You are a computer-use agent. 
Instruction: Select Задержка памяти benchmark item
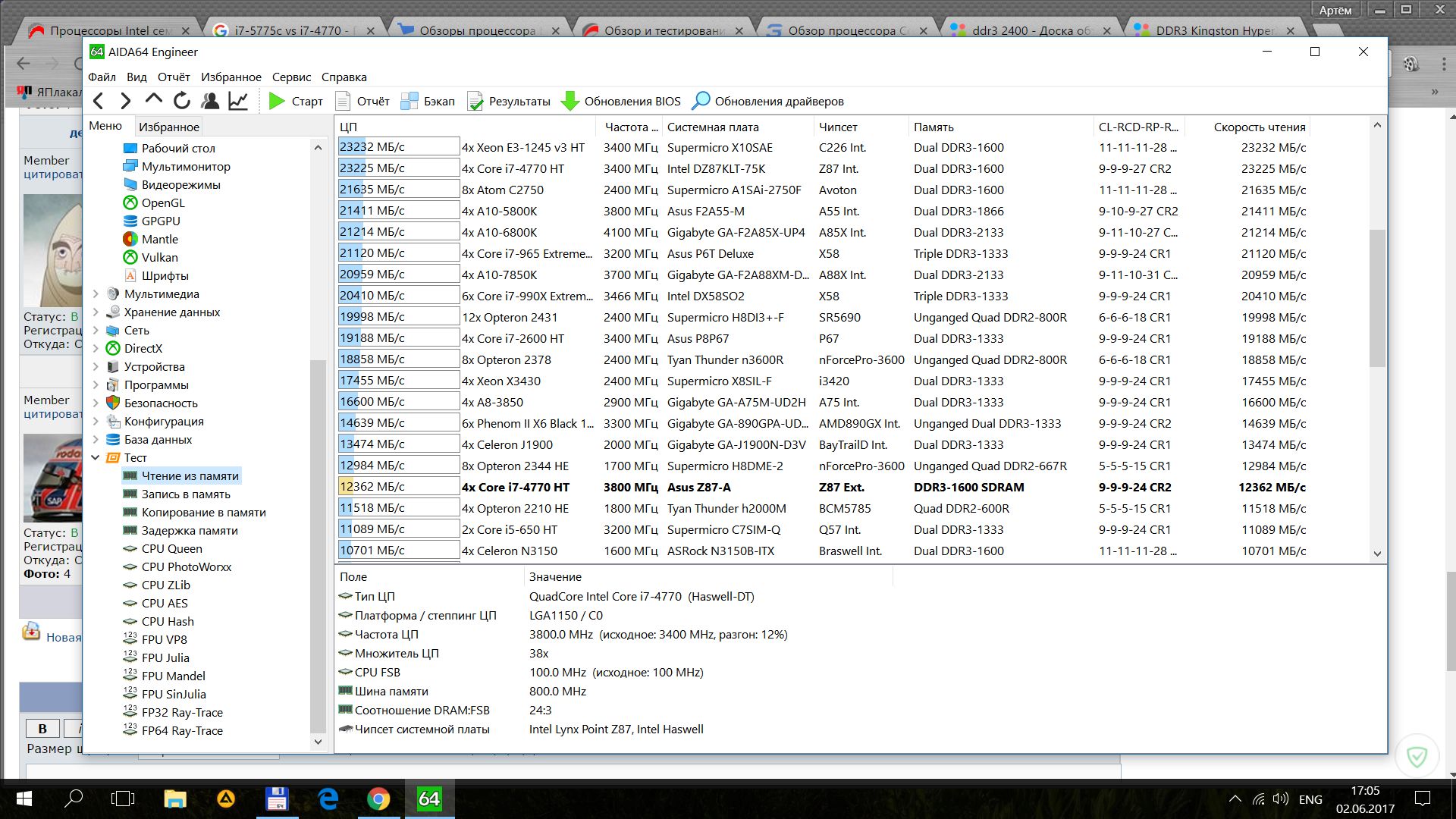(190, 530)
